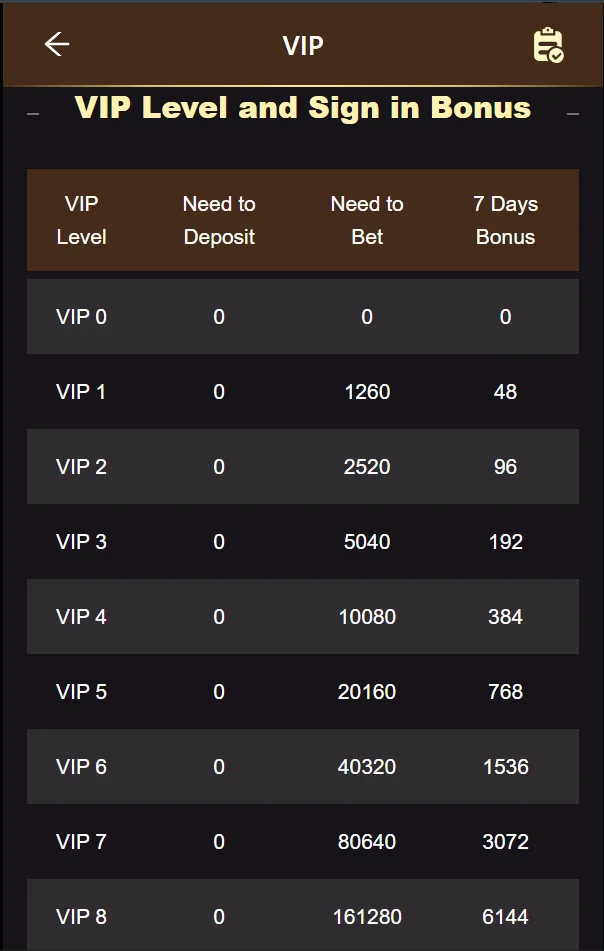Screen dimensions: 604x951
Task: Click the VIP 8 row label
Action: [x=81, y=917]
